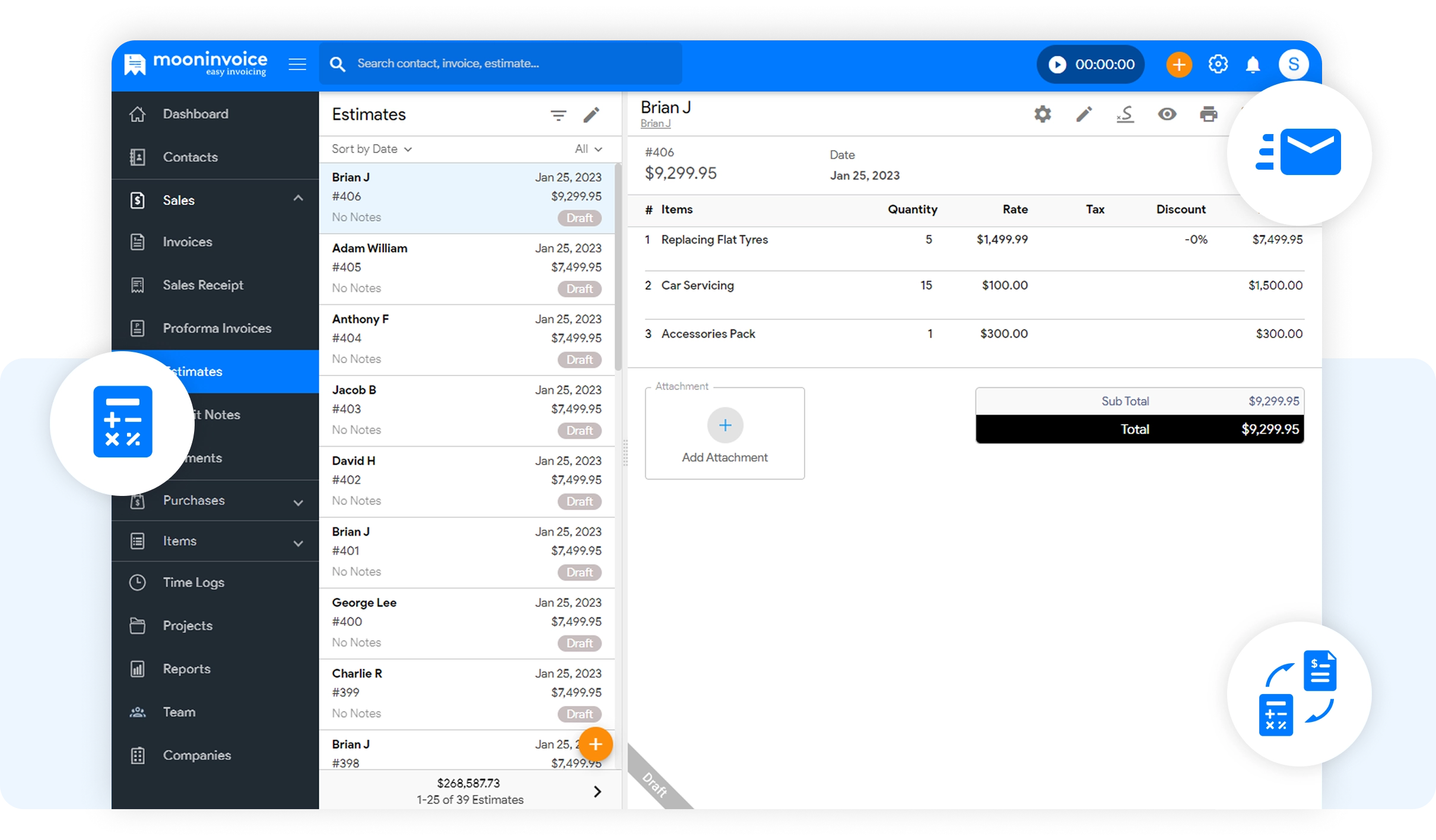The height and width of the screenshot is (840, 1436).
Task: Start the timer play button
Action: (x=1057, y=64)
